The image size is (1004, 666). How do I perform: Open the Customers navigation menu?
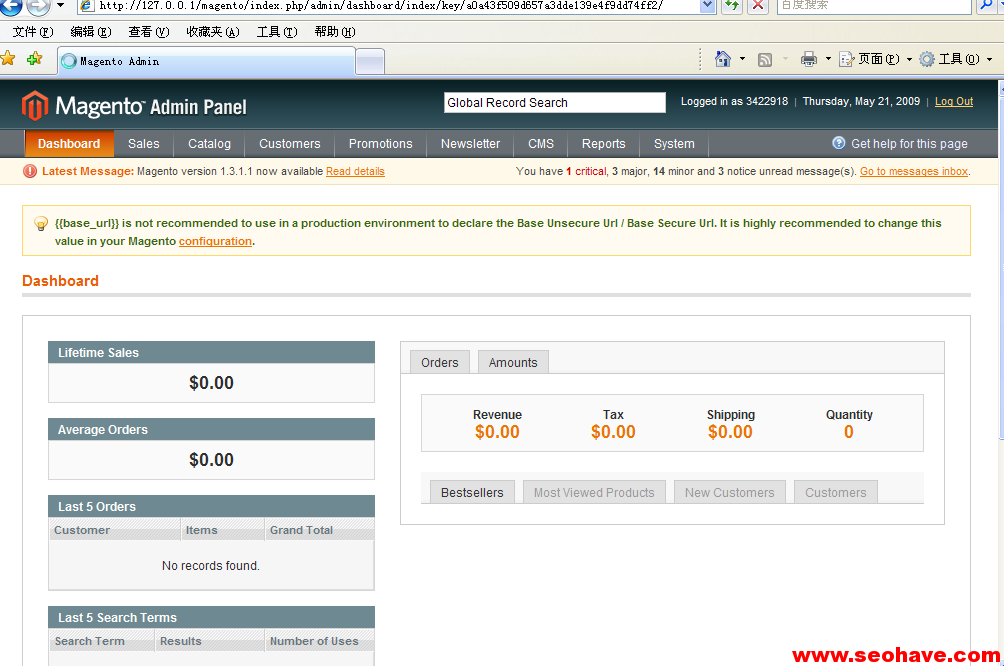(289, 143)
